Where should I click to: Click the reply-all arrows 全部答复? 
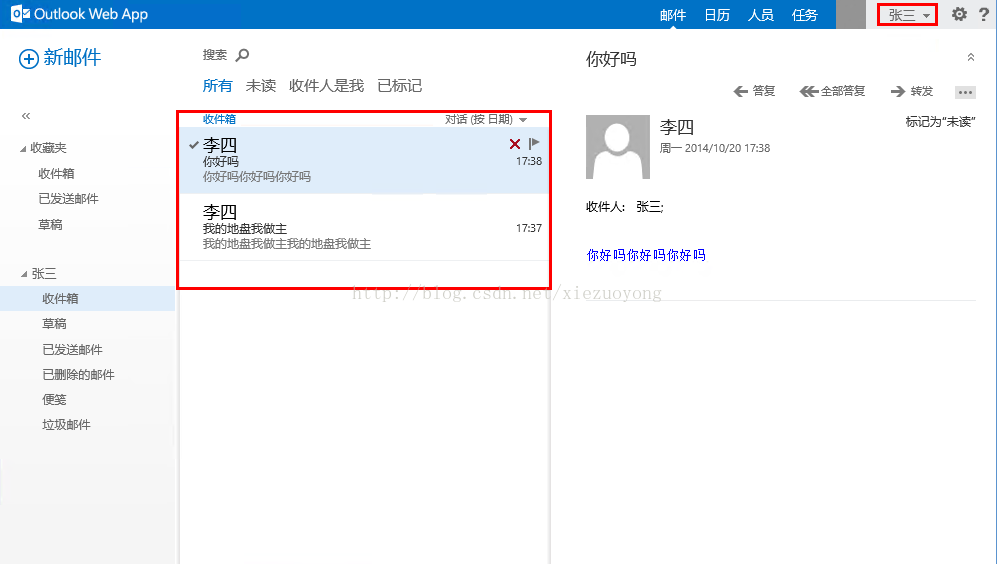[809, 92]
